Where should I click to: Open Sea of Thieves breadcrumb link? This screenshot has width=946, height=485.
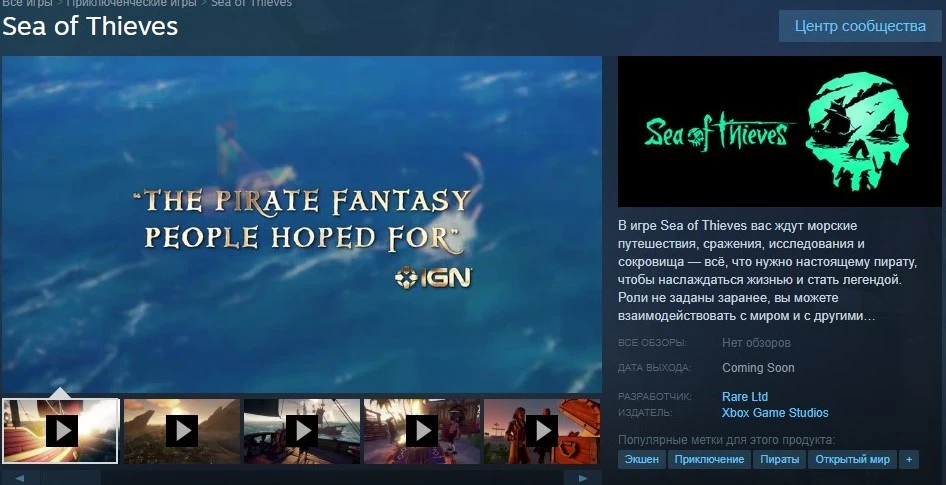[251, 3]
